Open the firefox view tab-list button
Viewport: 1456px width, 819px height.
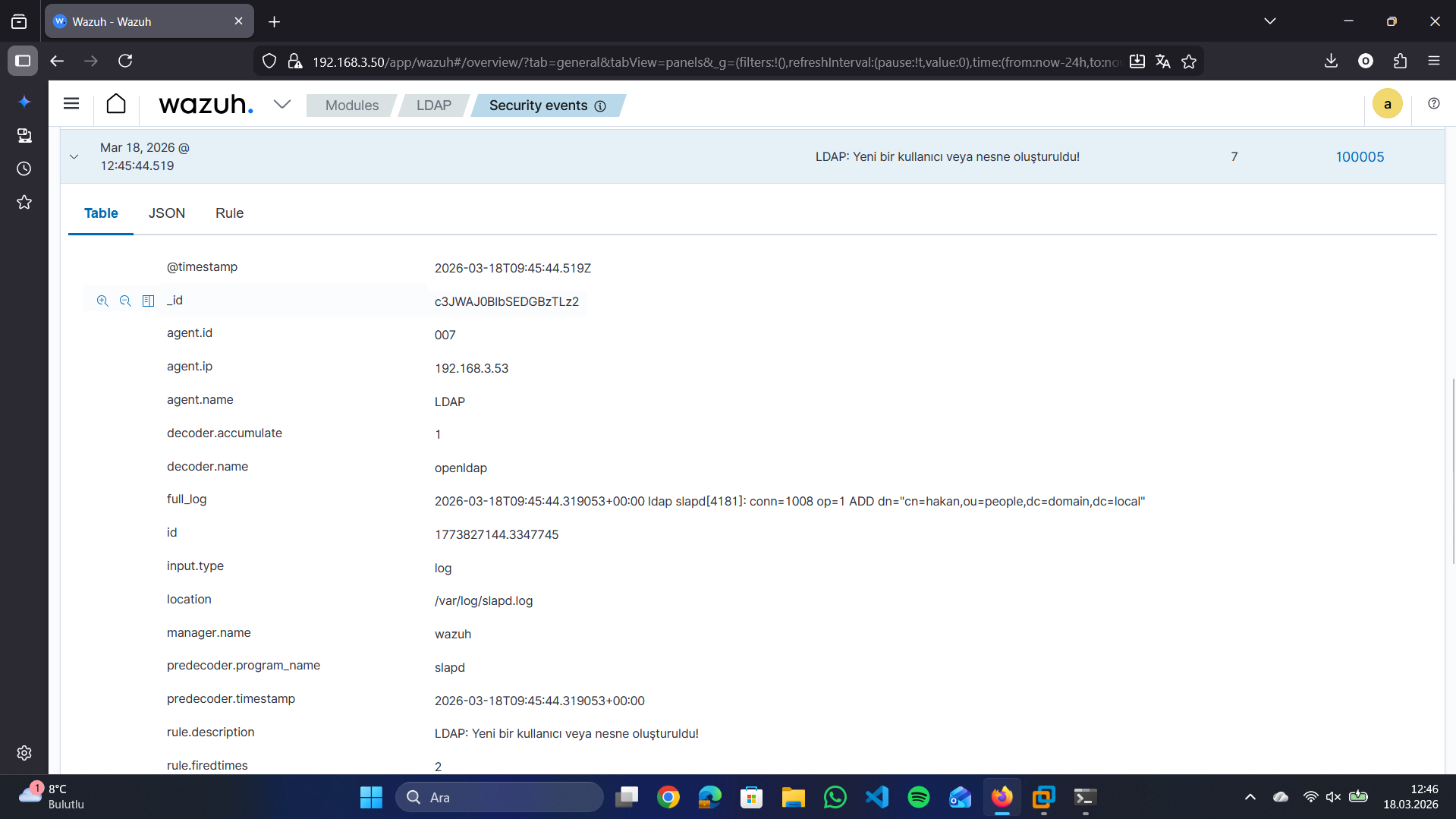(x=19, y=21)
